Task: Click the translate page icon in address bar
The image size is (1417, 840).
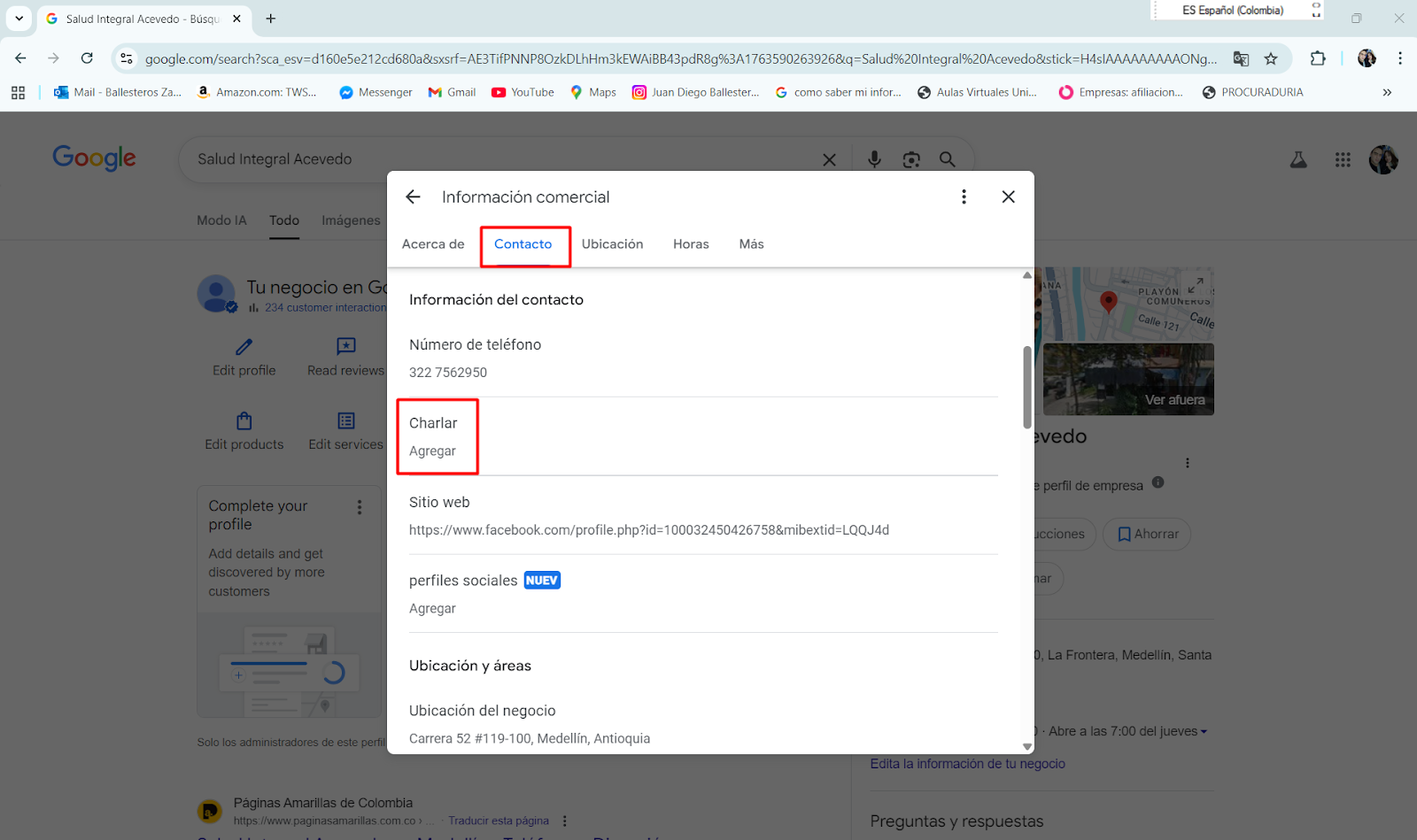Action: pyautogui.click(x=1241, y=58)
